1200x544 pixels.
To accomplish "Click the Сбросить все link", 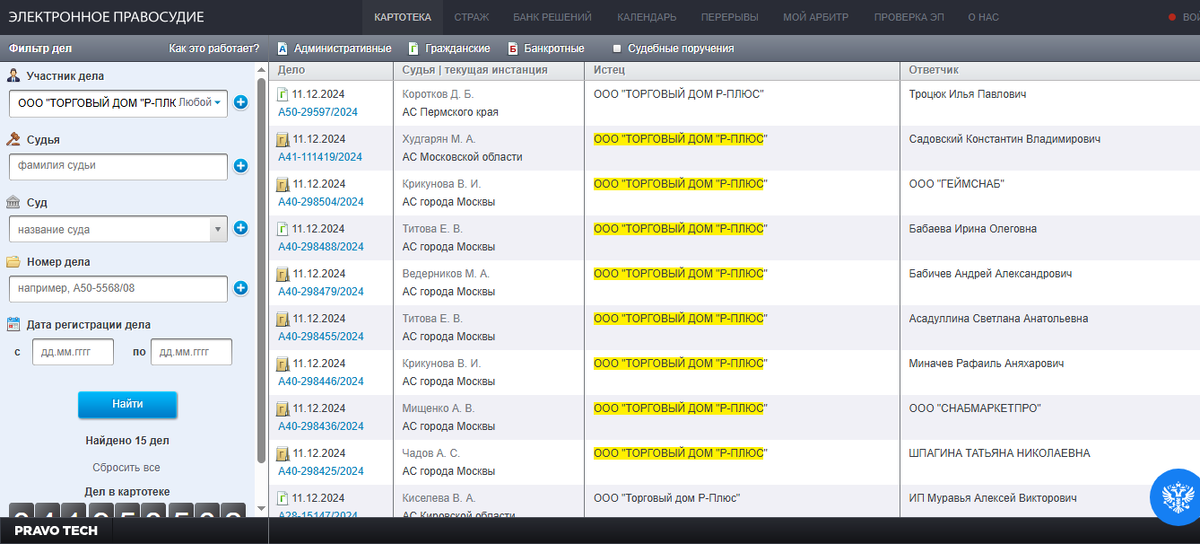I will 126,467.
